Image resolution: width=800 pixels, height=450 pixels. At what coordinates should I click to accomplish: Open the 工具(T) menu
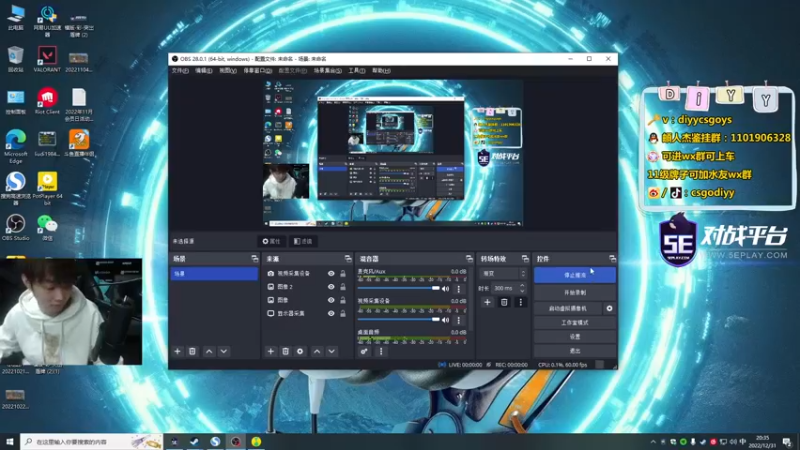click(x=357, y=70)
